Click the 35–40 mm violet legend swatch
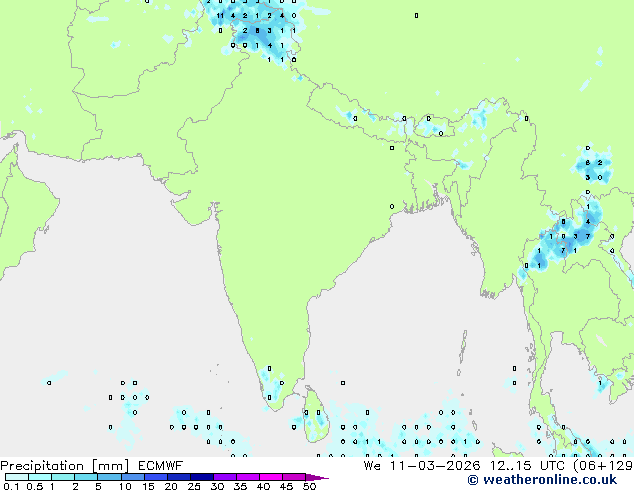Viewport: 634px width, 490px height. point(248,477)
